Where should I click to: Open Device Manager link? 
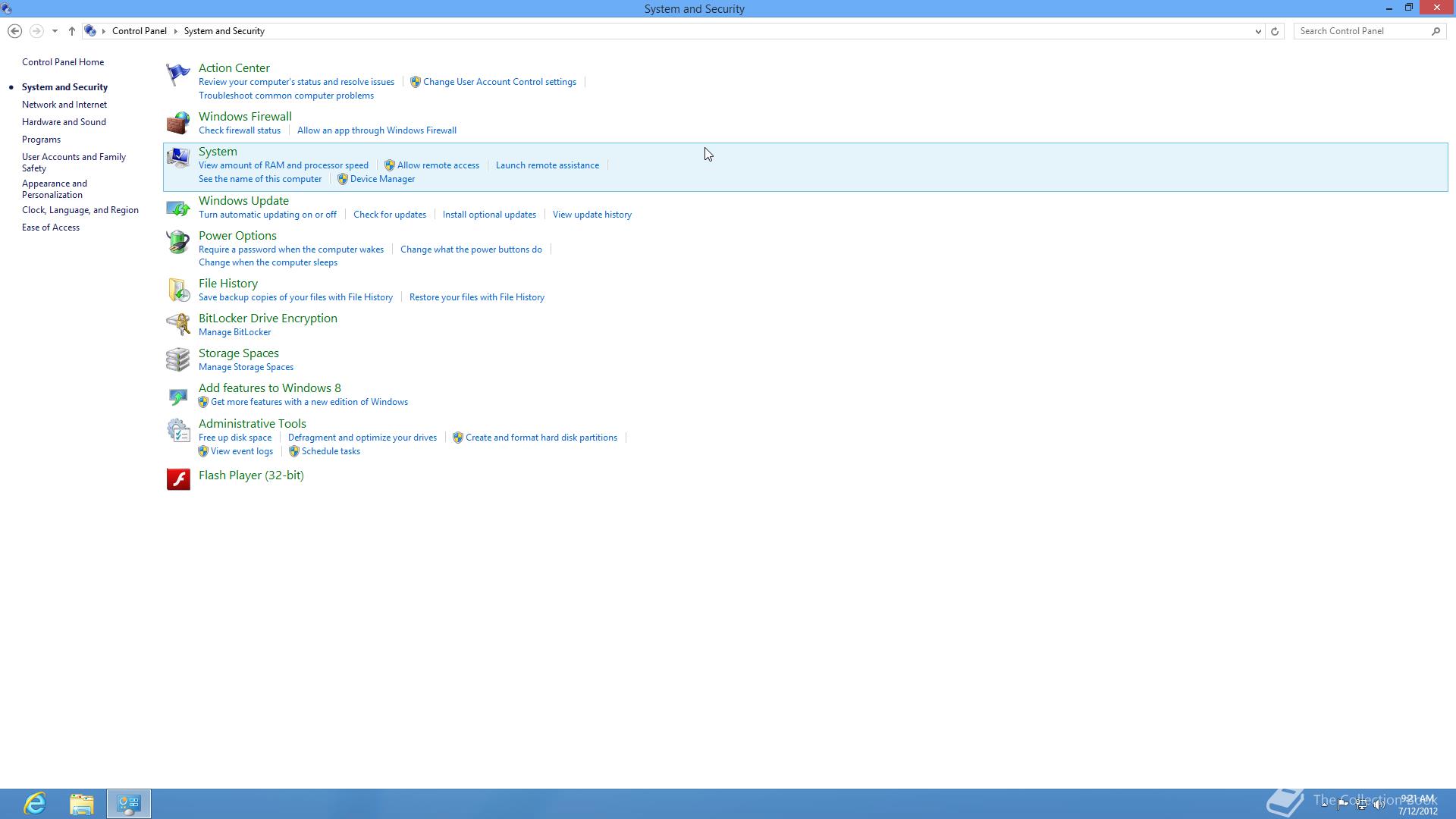click(x=382, y=179)
